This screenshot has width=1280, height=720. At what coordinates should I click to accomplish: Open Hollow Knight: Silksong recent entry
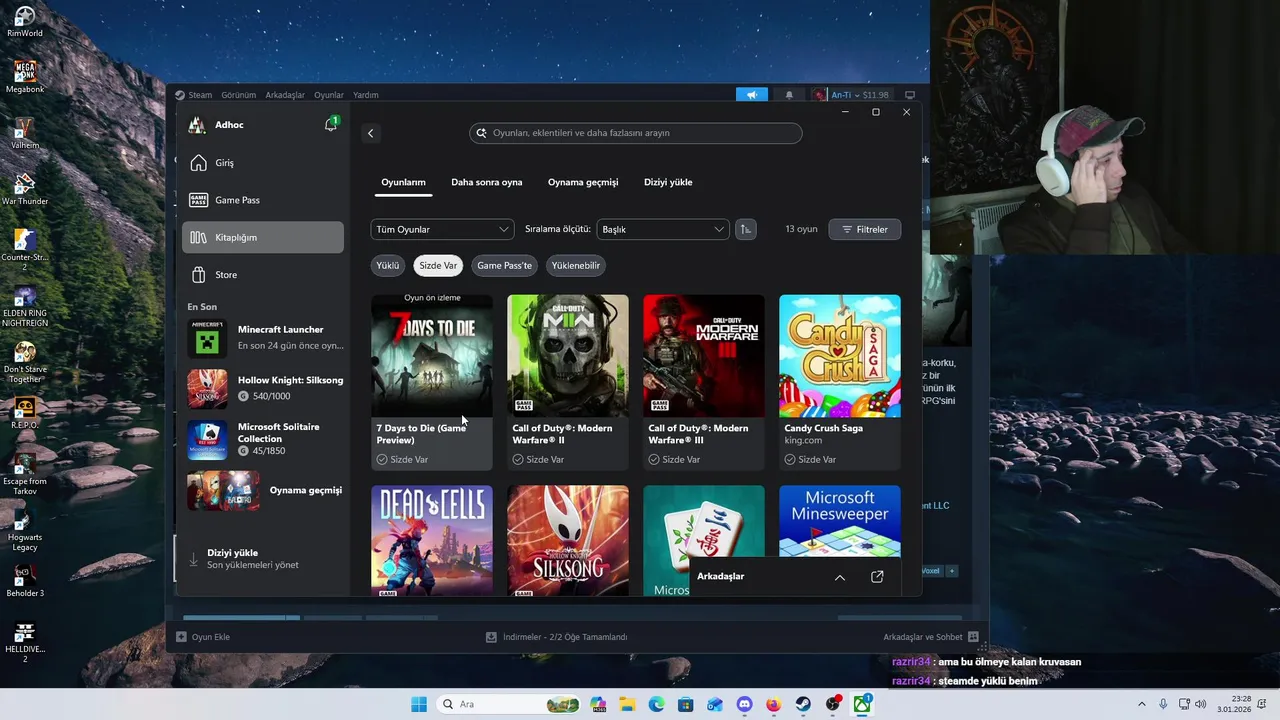[x=265, y=388]
